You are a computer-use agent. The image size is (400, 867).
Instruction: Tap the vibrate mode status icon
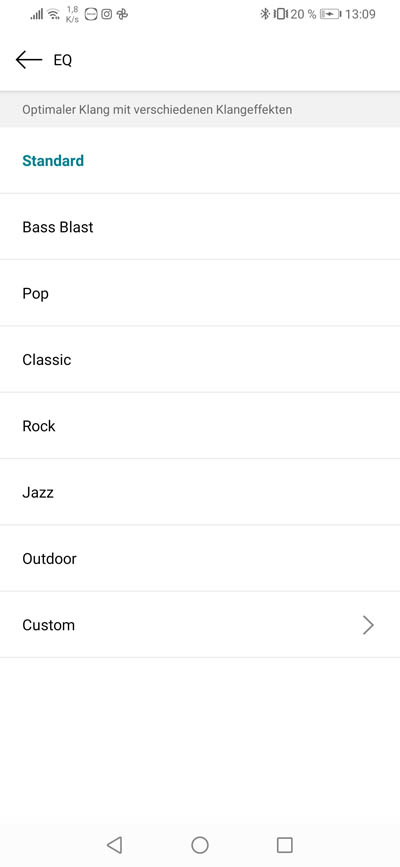tap(280, 14)
